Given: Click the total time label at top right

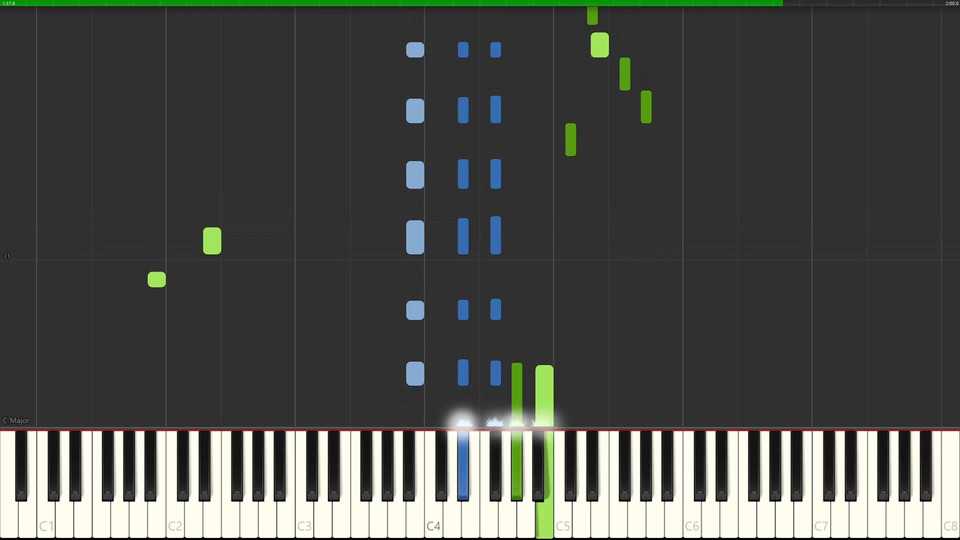Looking at the screenshot, I should tap(951, 3).
